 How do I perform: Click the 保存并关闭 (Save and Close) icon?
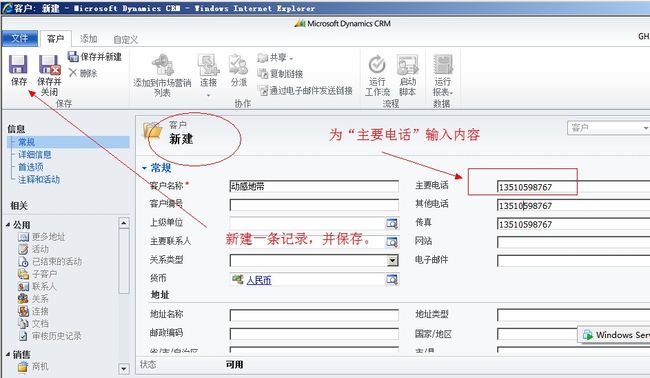(49, 65)
